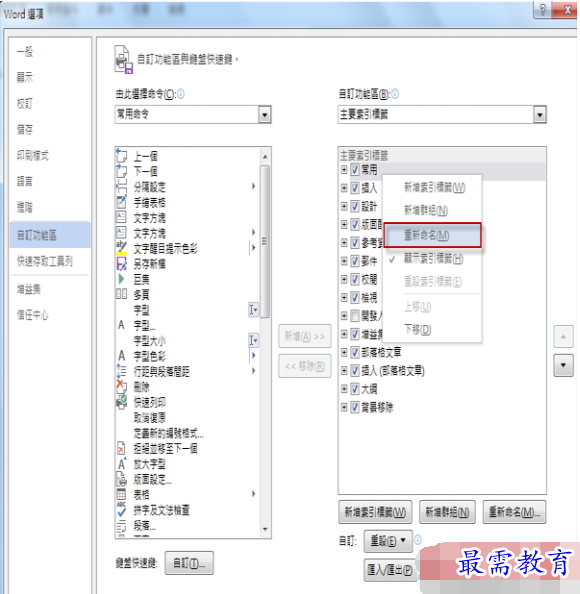Open the 重設 dropdown button
580x594 pixels.
pos(388,541)
